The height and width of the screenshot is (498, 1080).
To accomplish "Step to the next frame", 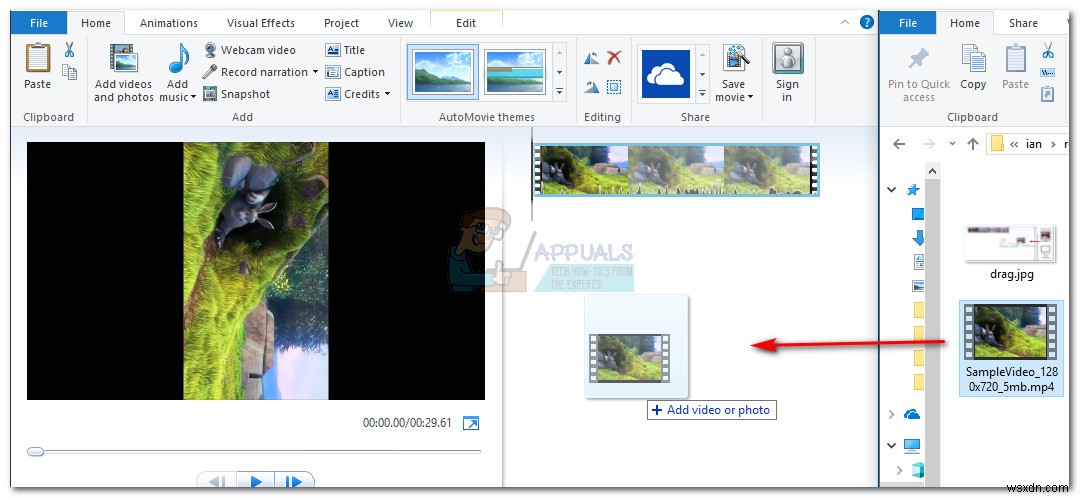I will click(x=295, y=481).
